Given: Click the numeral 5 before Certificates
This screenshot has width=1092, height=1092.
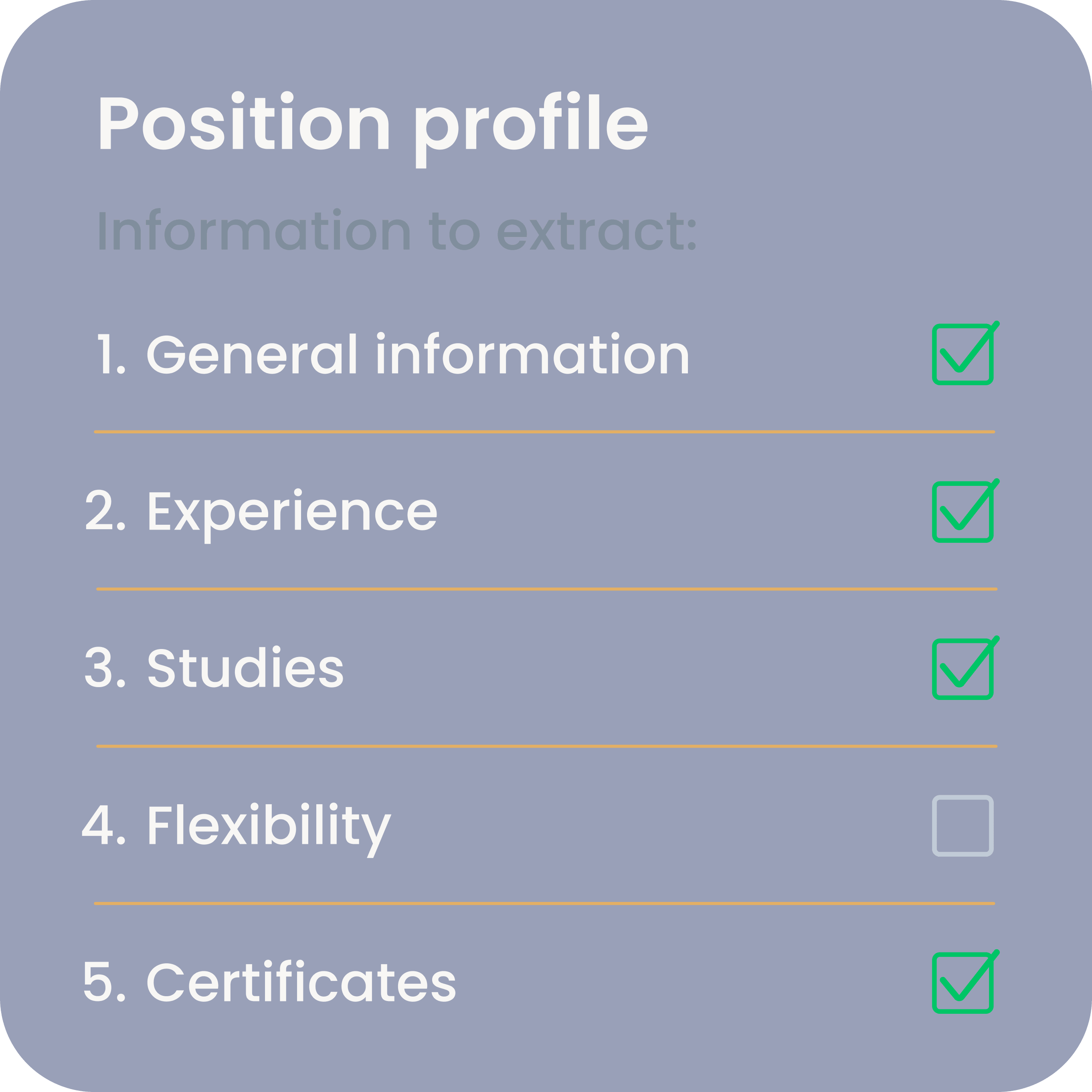Looking at the screenshot, I should pos(98,981).
